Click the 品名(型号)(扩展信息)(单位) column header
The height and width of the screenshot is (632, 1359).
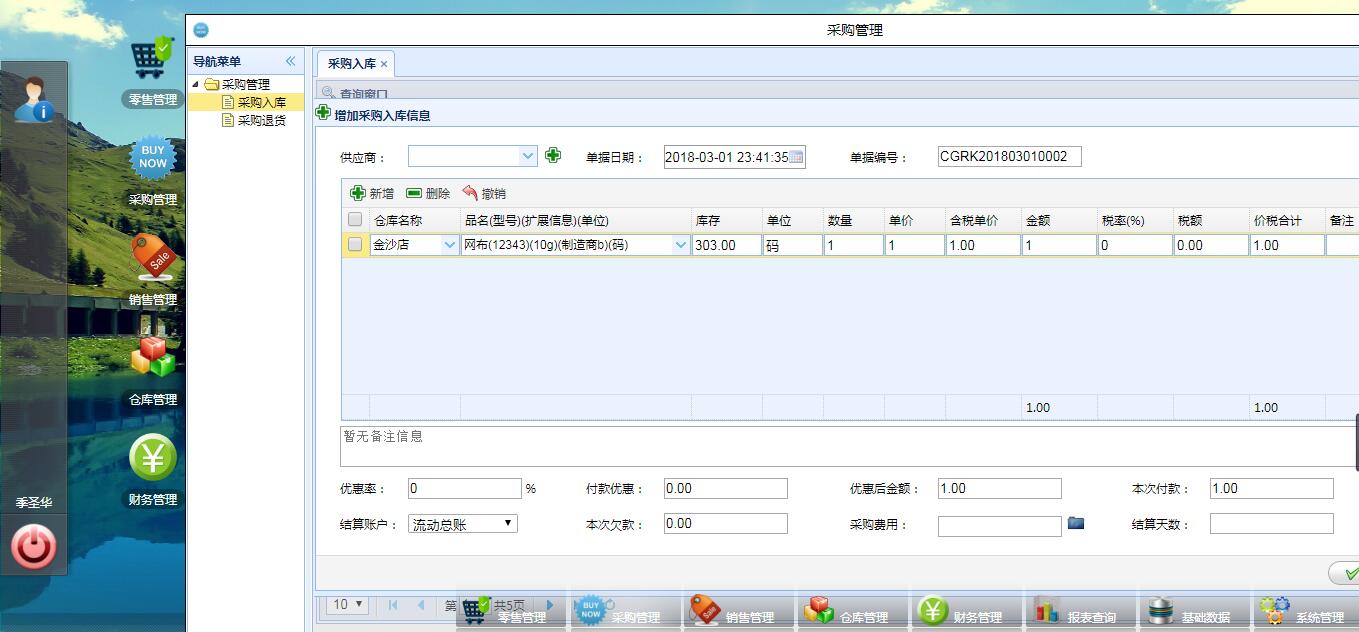pyautogui.click(x=575, y=220)
